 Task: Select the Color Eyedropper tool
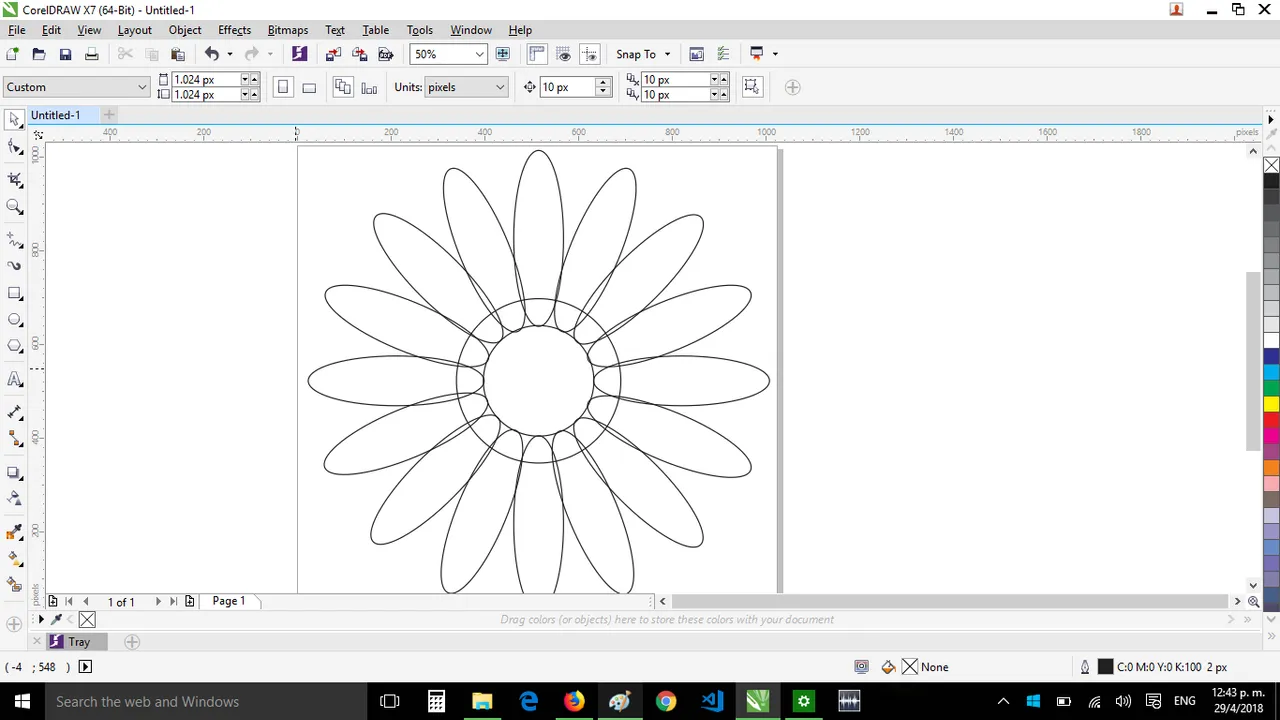14,531
